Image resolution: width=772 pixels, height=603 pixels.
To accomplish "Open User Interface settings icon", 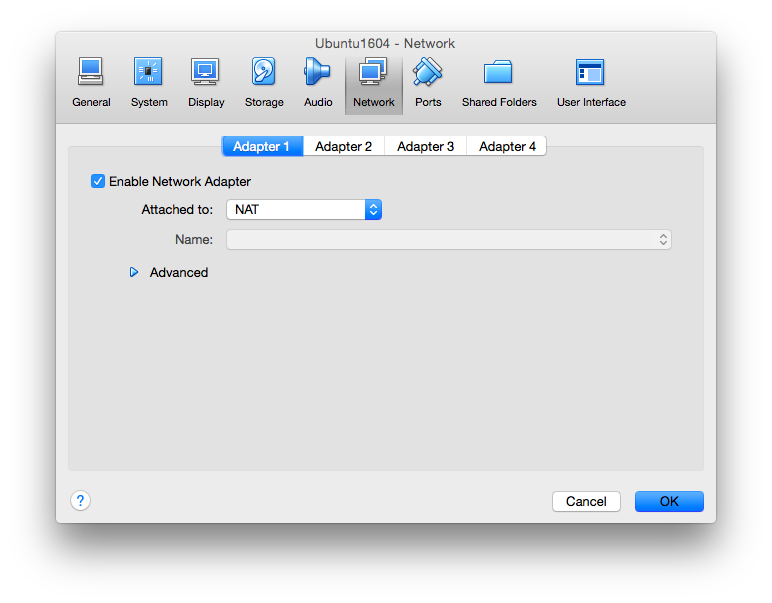I will (x=590, y=73).
